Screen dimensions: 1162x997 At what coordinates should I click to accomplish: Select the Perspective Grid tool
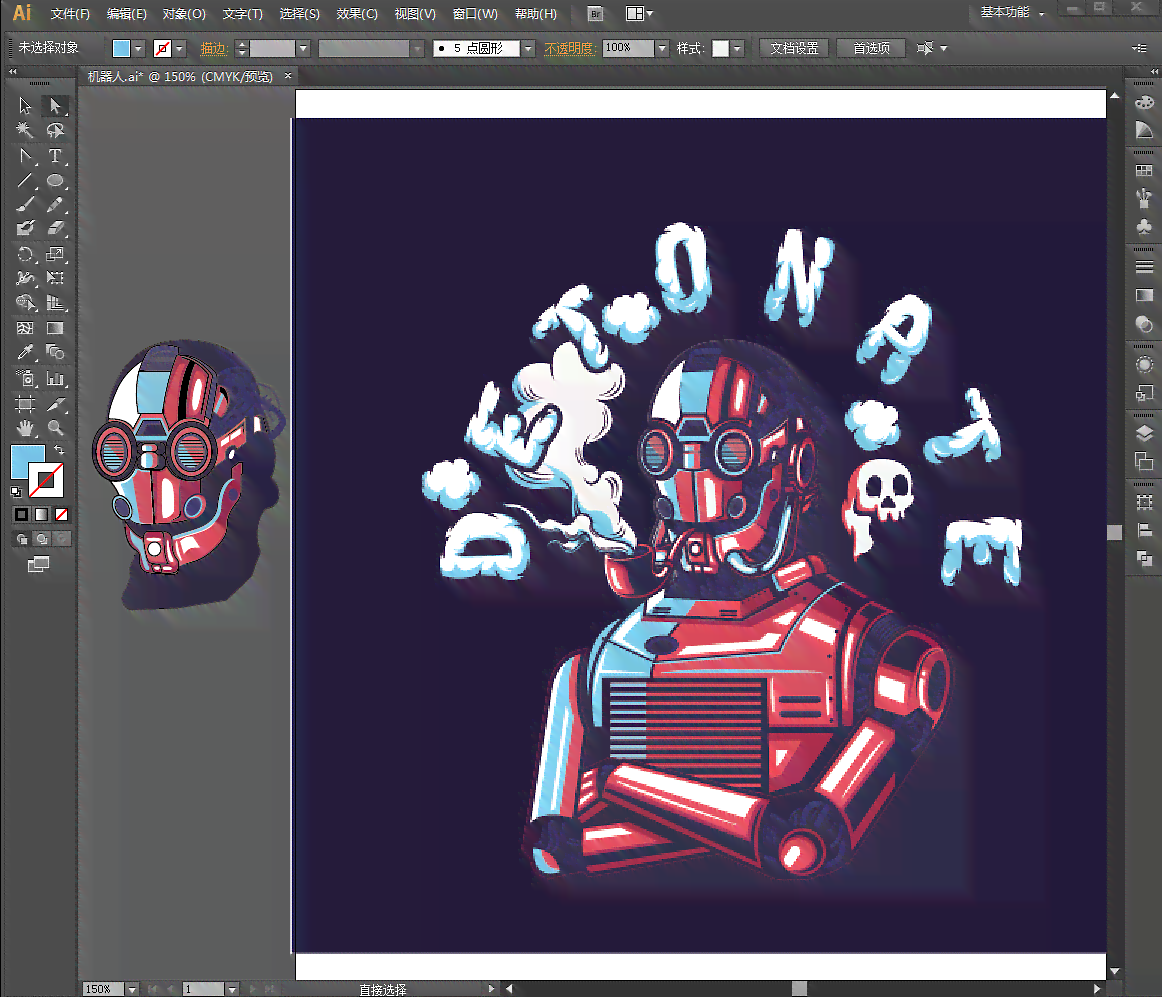tap(55, 302)
